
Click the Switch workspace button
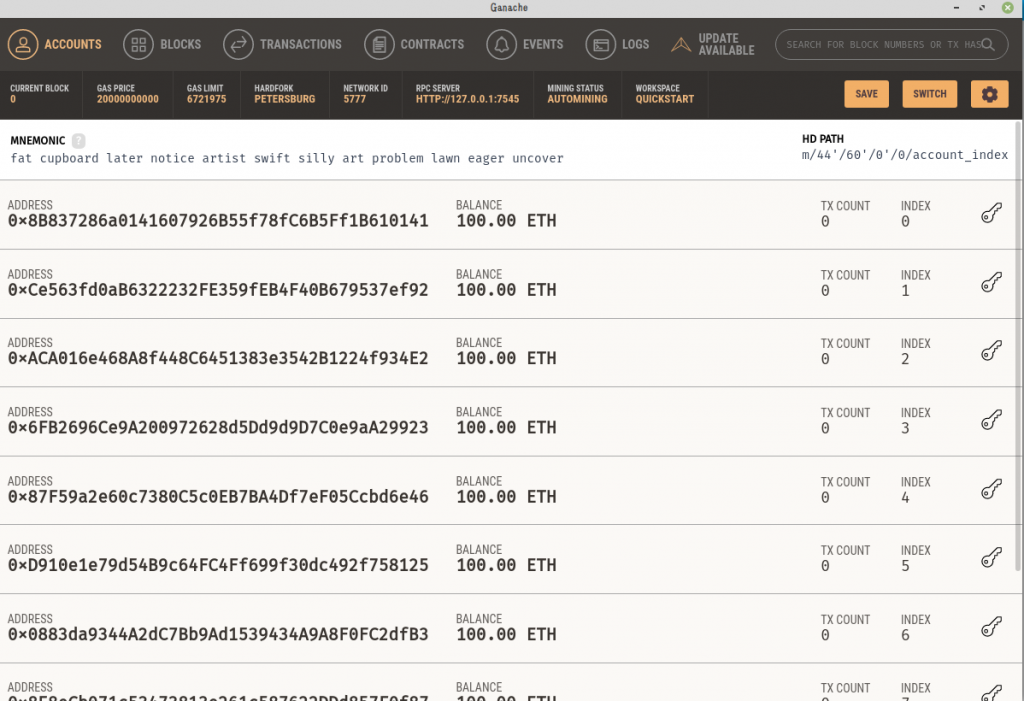tap(929, 94)
